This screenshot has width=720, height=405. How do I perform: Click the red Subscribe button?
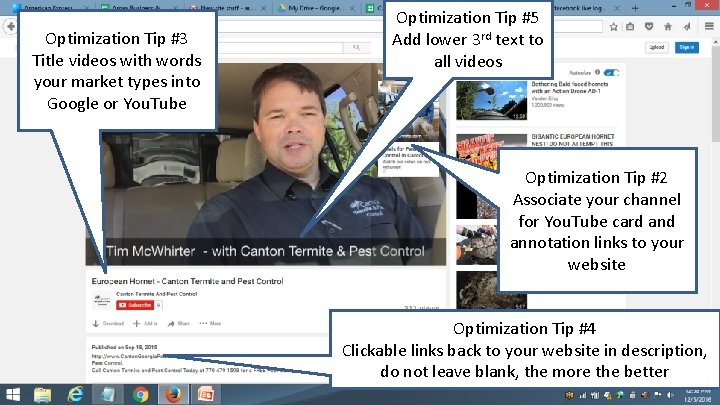135,305
